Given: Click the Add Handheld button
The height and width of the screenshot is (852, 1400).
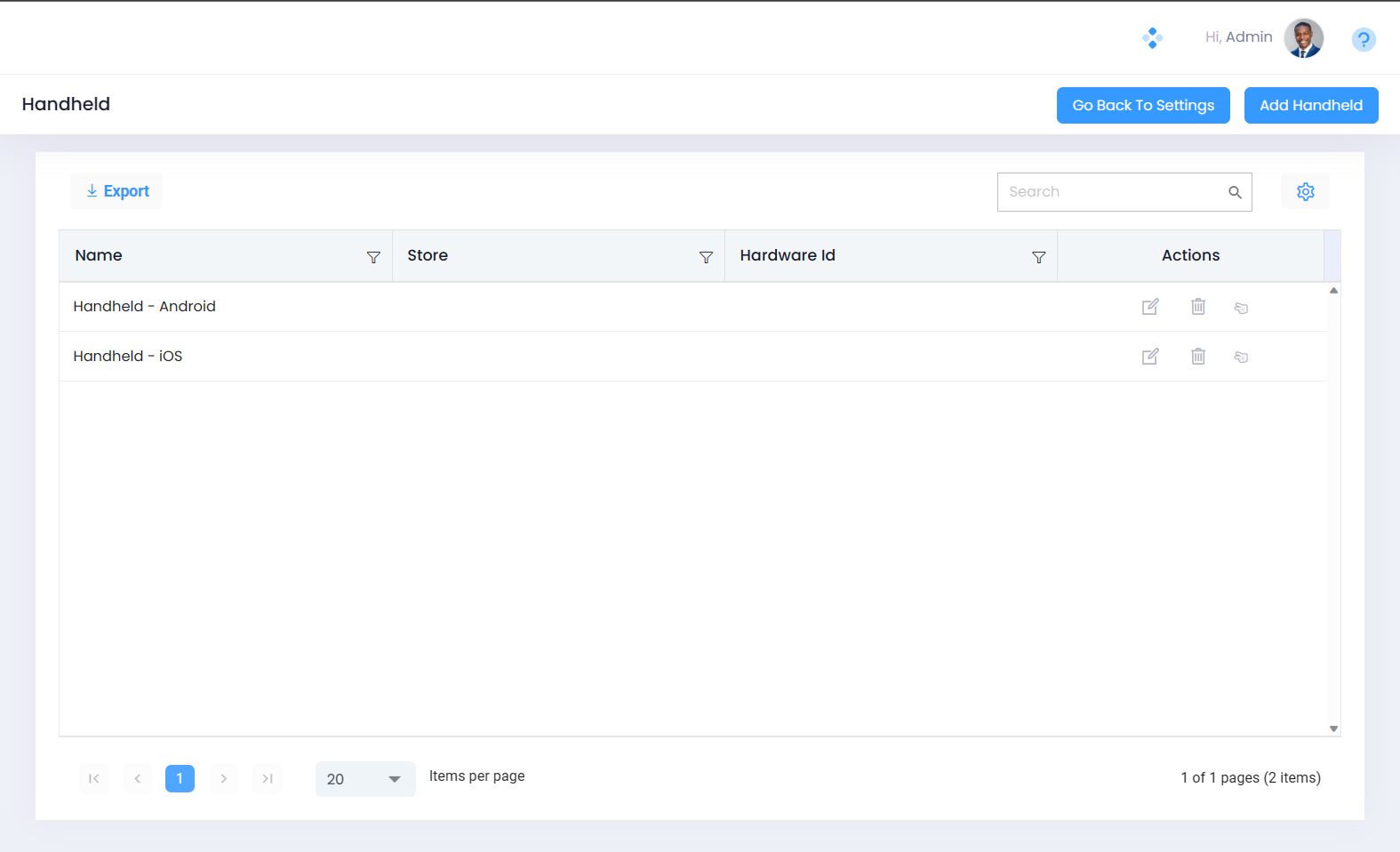Looking at the screenshot, I should 1310,106.
